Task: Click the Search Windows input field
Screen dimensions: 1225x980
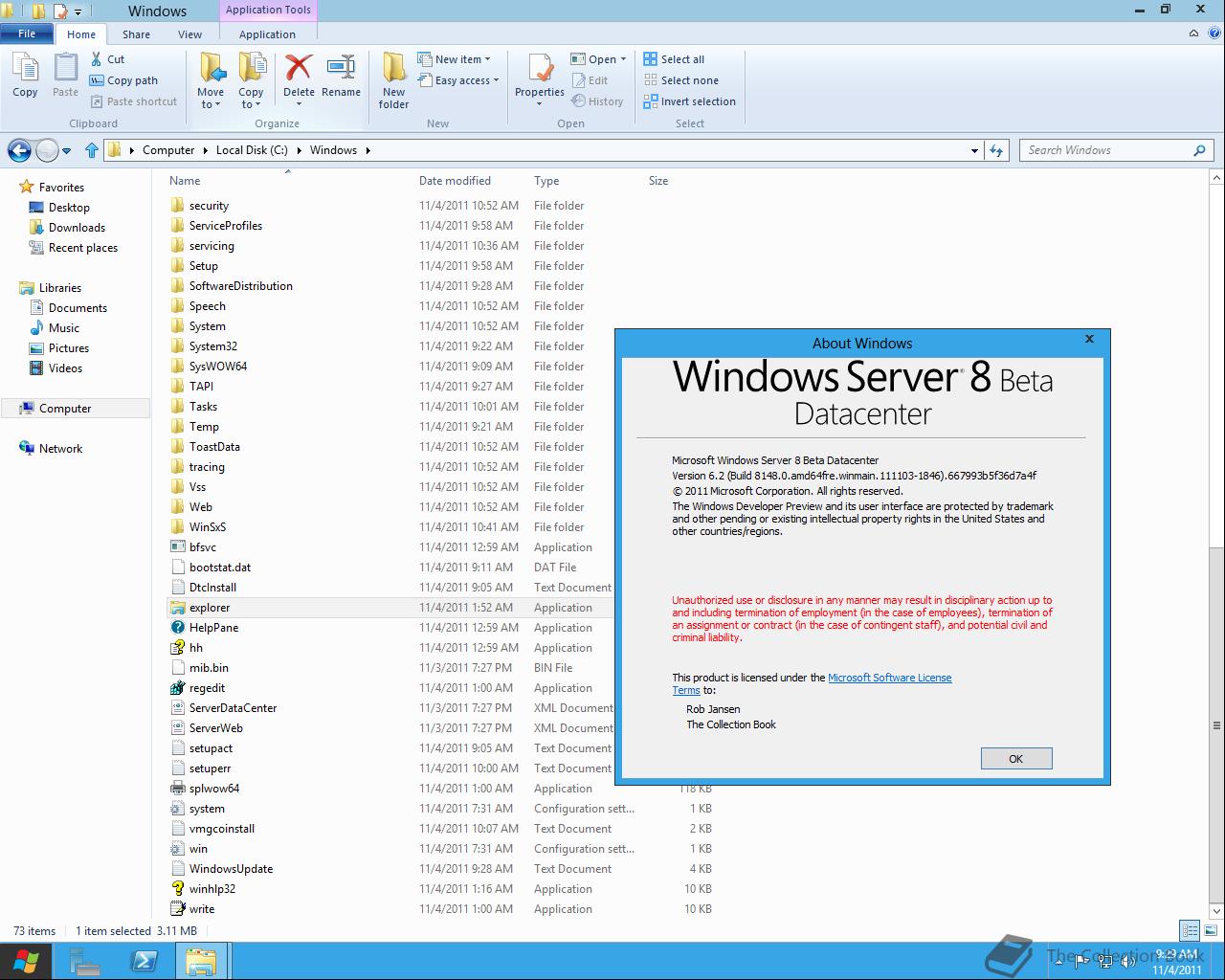Action: click(x=1105, y=150)
